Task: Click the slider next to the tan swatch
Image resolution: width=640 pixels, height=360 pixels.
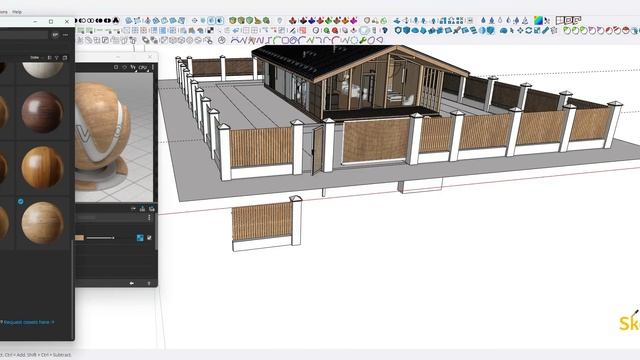Action: (100, 238)
